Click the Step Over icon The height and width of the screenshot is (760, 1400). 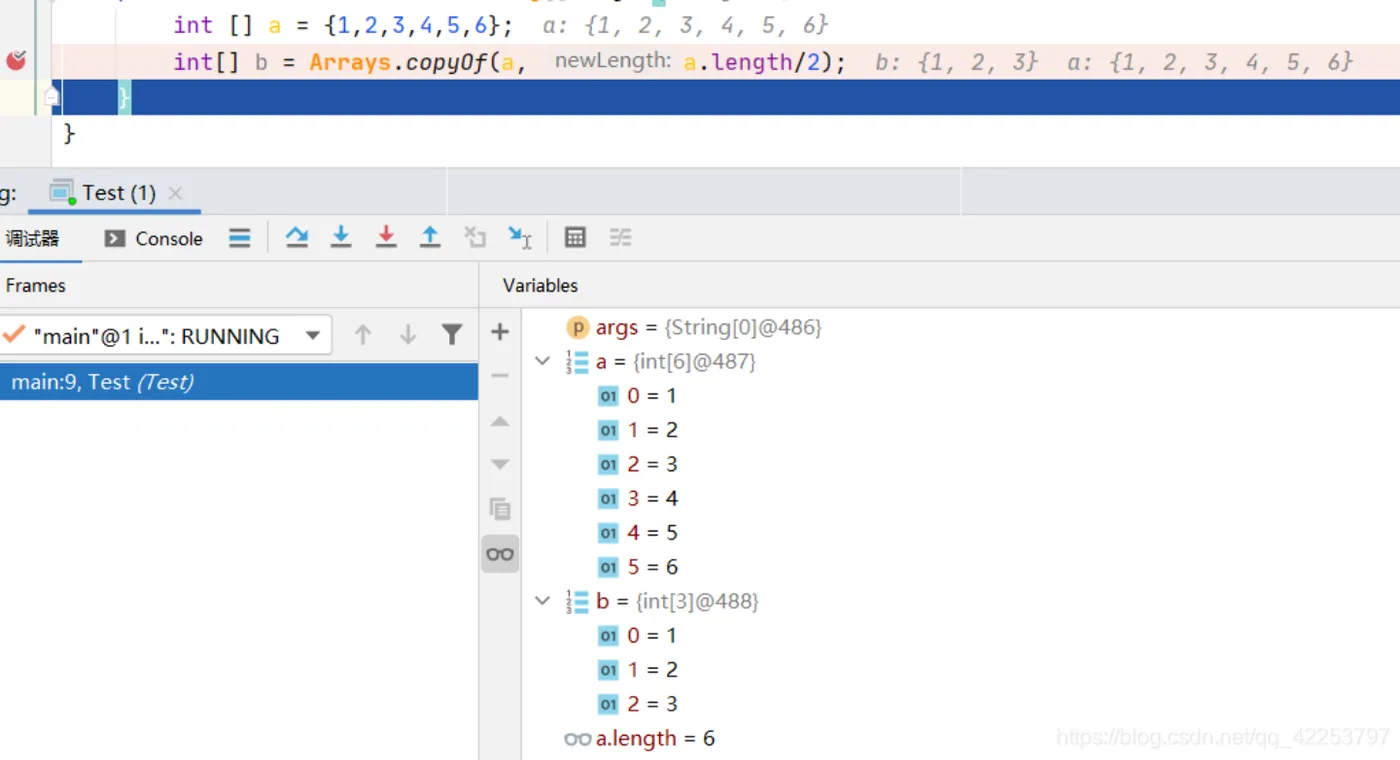(x=297, y=237)
